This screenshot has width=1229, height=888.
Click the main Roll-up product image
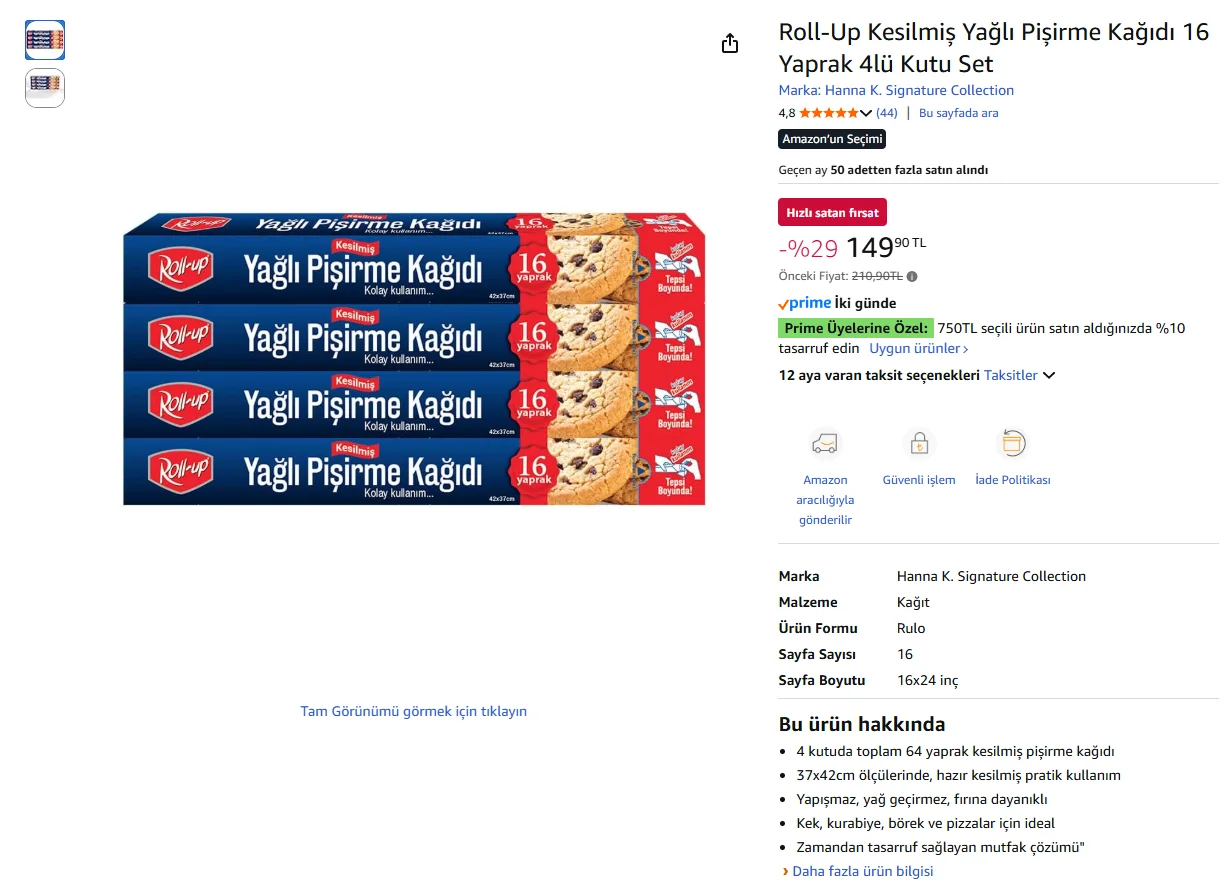click(x=414, y=358)
